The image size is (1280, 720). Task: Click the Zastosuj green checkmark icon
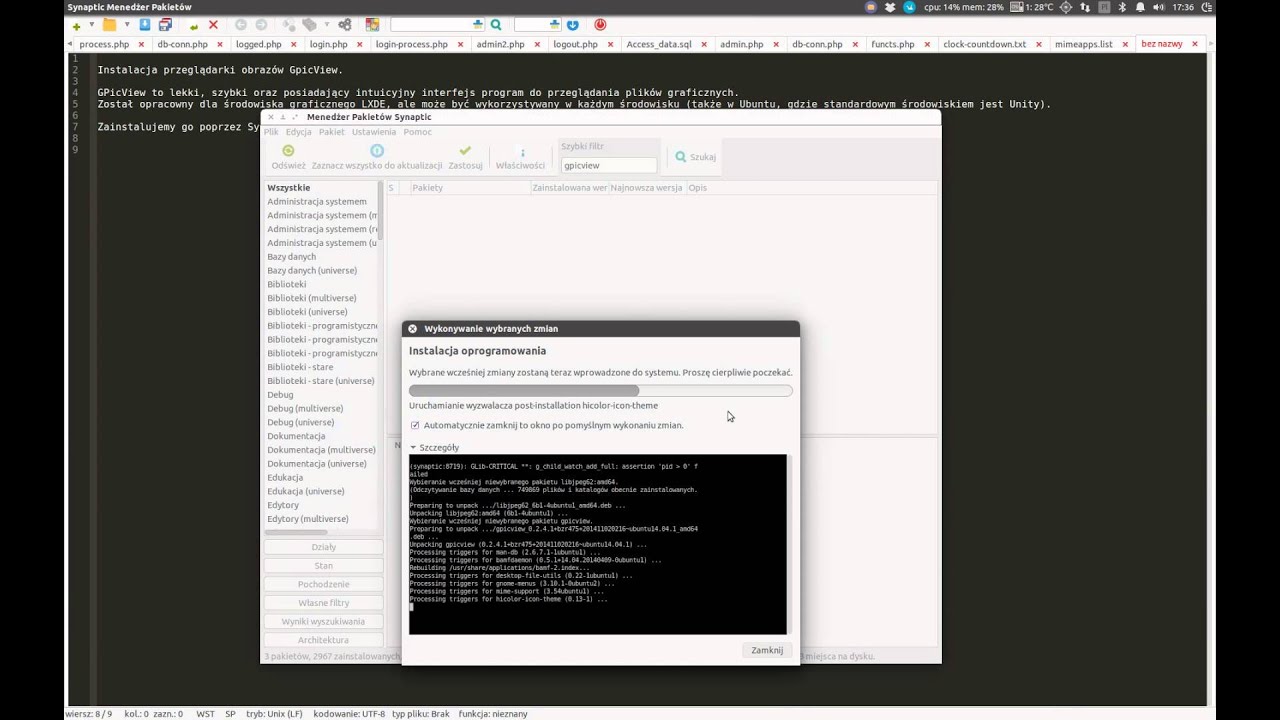[x=465, y=151]
